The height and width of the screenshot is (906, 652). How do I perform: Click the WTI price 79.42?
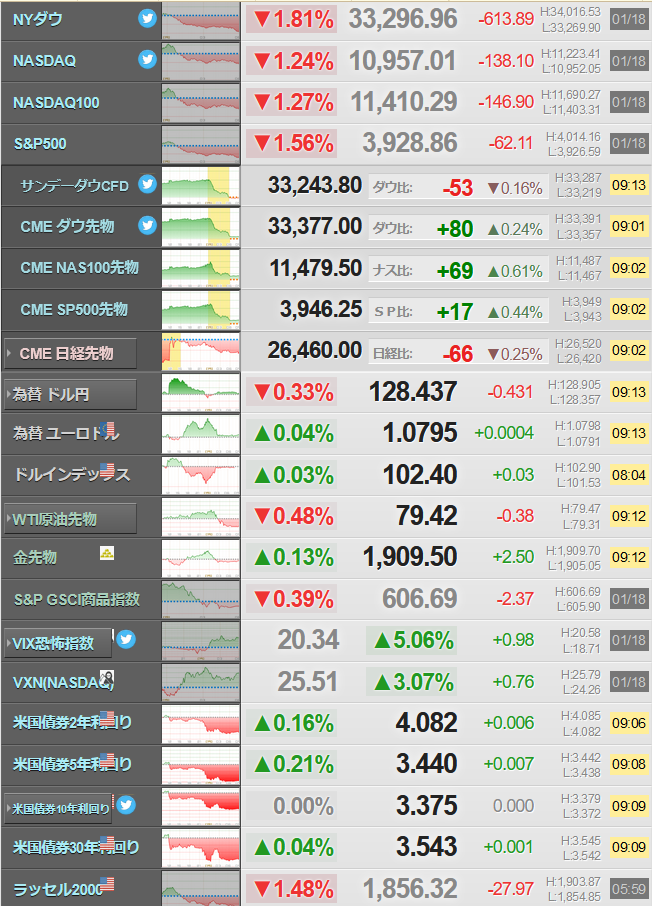point(427,515)
